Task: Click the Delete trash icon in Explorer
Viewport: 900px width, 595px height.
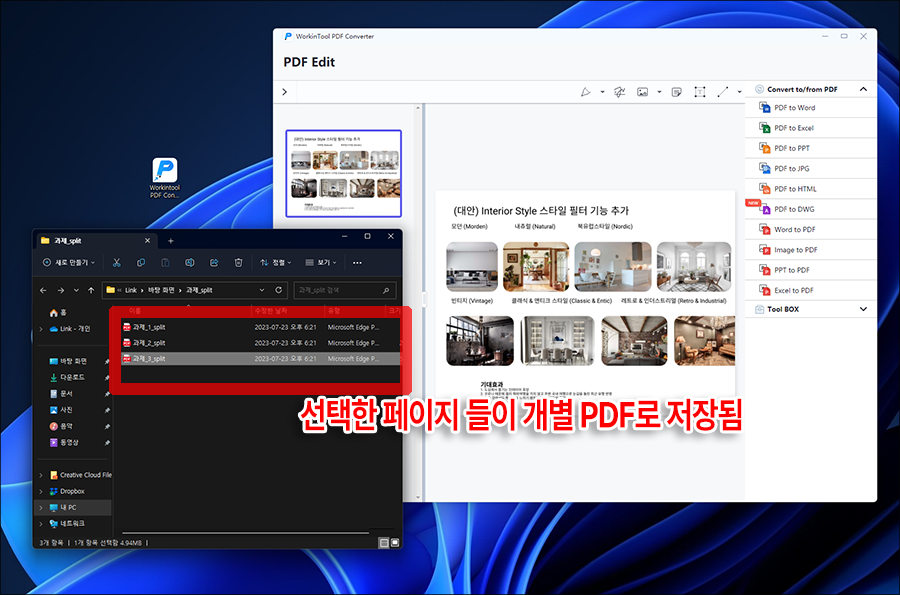Action: click(238, 262)
